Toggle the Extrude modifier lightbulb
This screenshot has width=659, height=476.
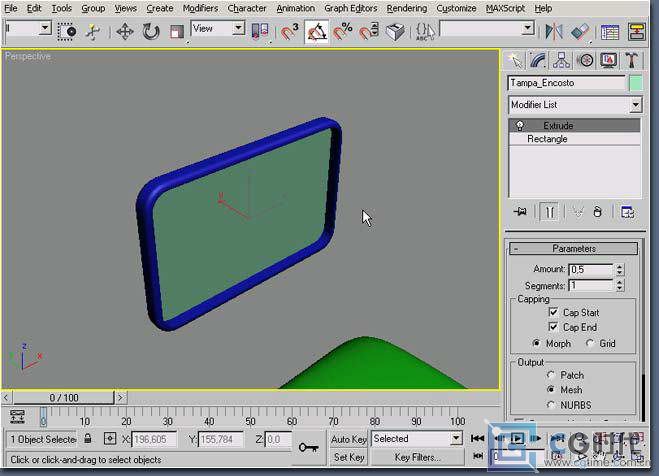(x=520, y=126)
